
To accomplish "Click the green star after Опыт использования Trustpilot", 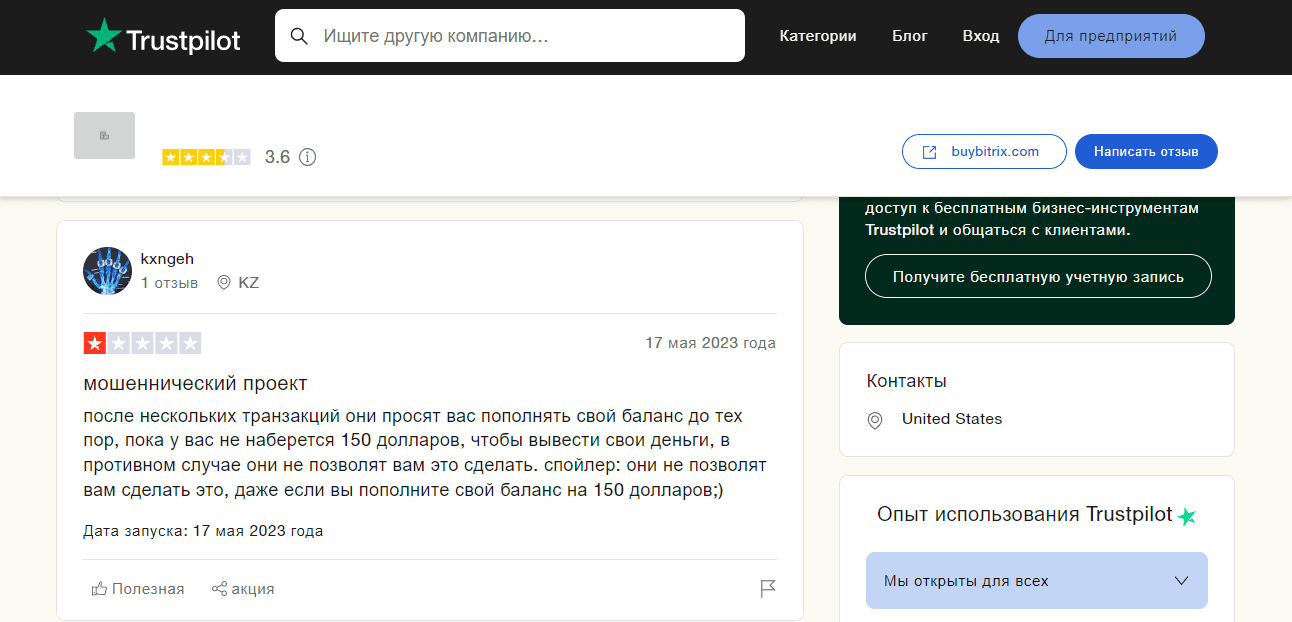I will click(1186, 516).
